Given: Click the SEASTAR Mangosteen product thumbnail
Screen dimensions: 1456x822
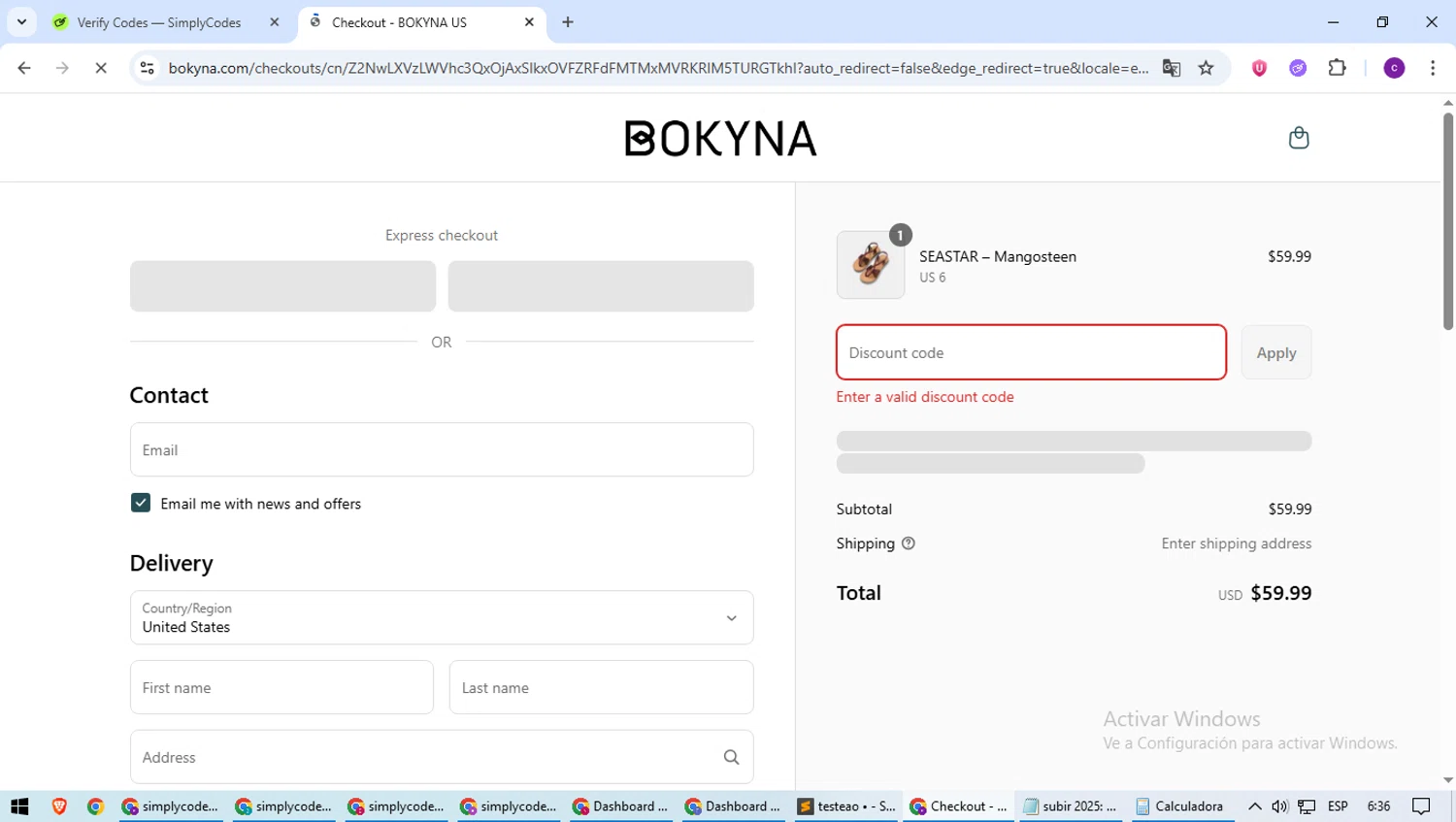Looking at the screenshot, I should 871,264.
